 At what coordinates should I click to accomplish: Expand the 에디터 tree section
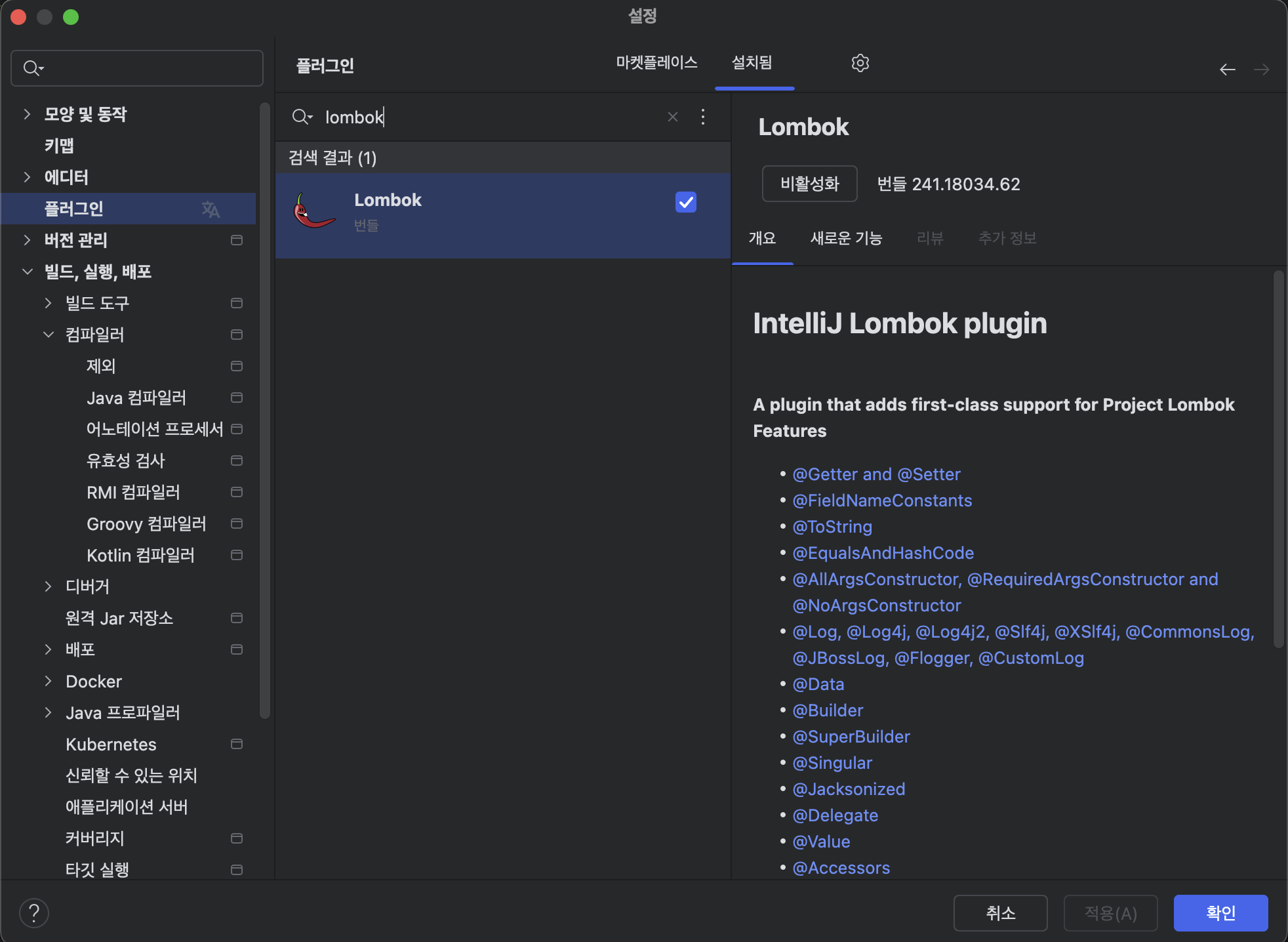[27, 177]
